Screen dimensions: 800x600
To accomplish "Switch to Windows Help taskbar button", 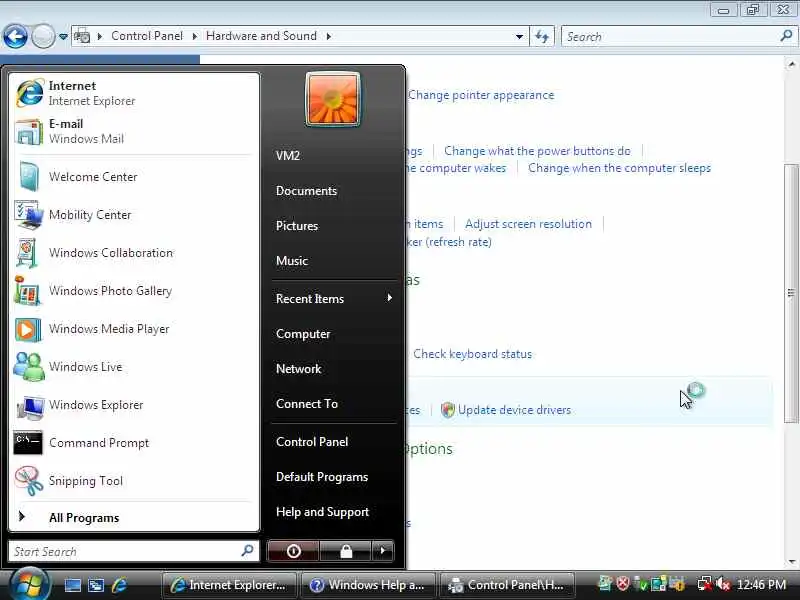I will (368, 585).
